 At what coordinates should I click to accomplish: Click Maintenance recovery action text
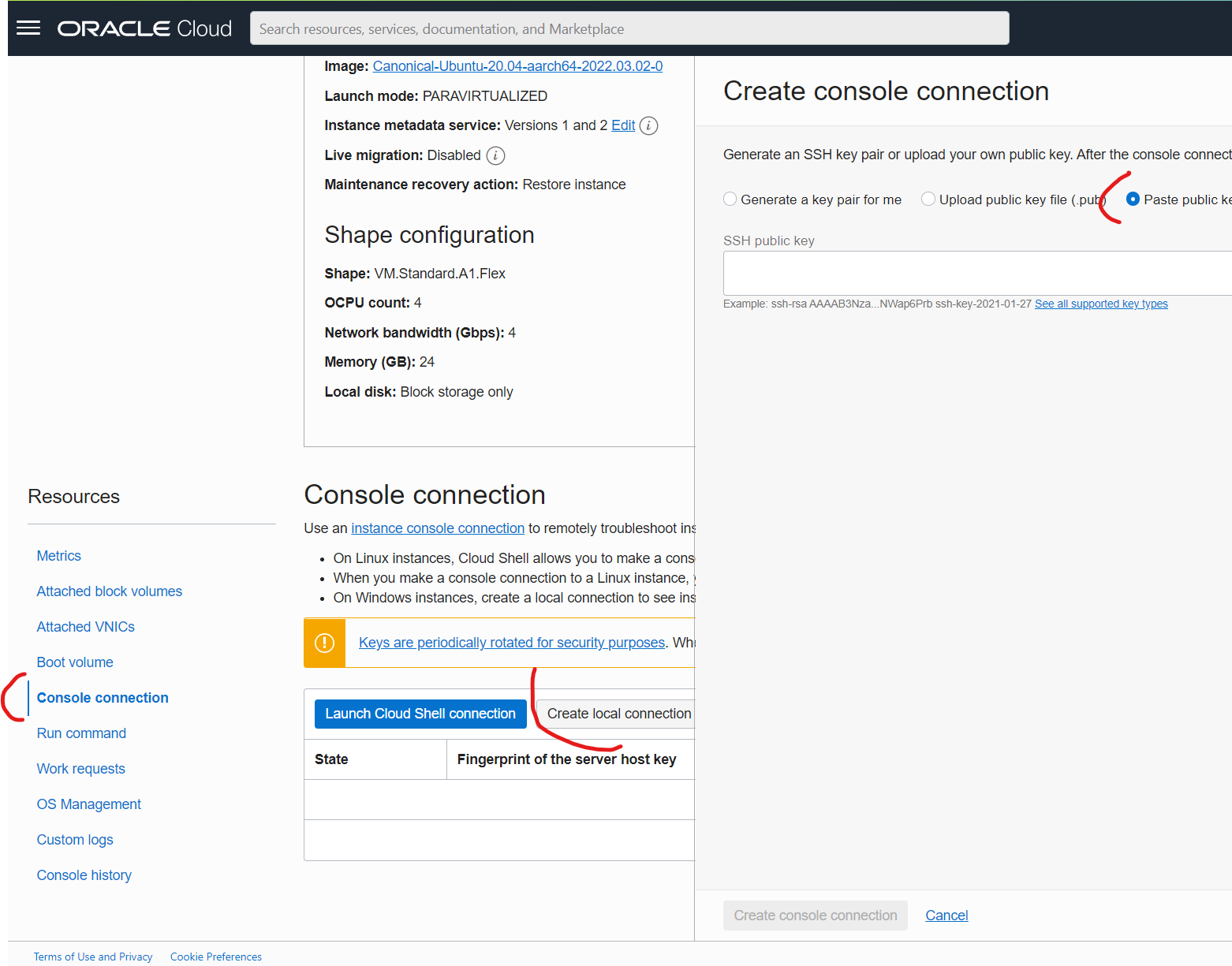point(475,185)
